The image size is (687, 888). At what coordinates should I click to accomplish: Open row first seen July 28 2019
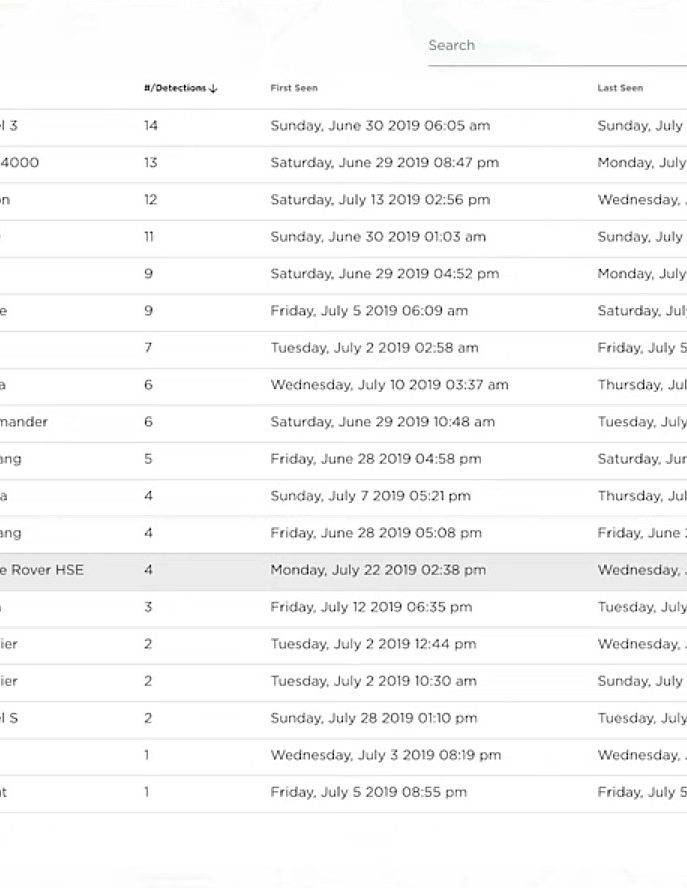pyautogui.click(x=343, y=718)
